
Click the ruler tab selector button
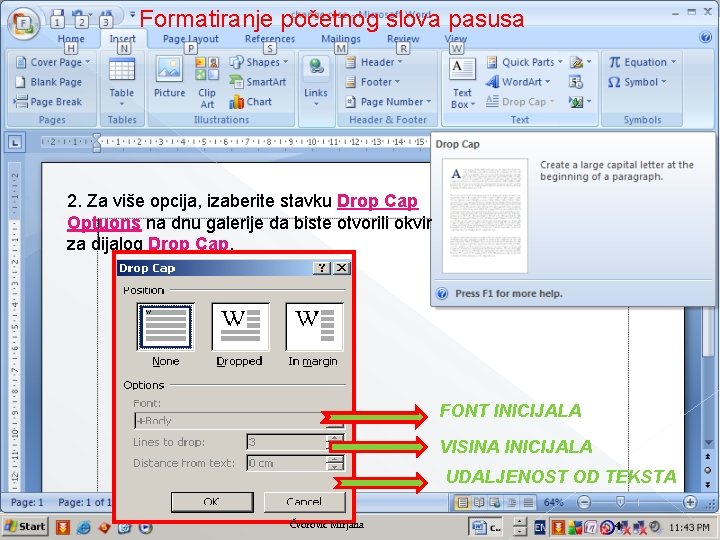point(15,142)
